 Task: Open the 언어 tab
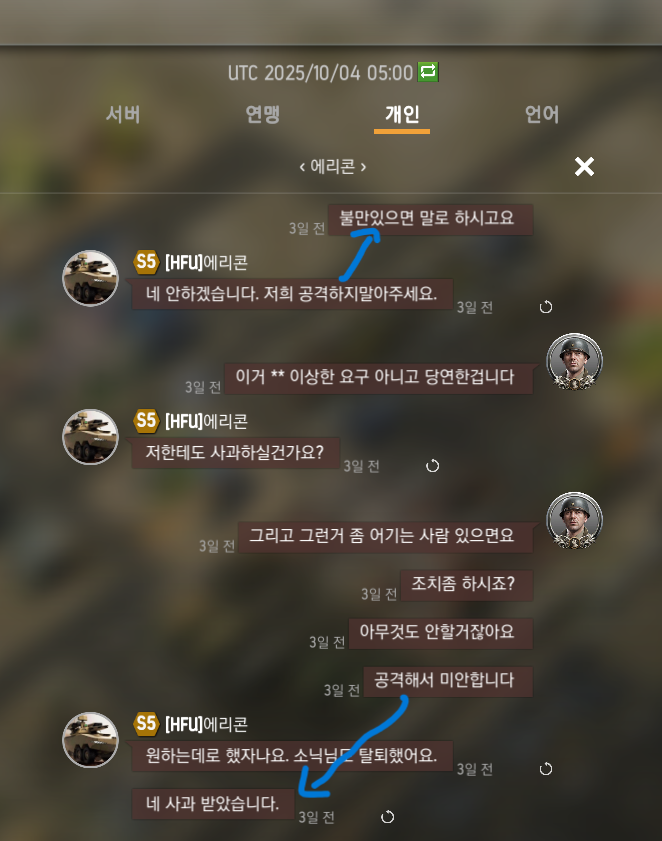tap(542, 114)
